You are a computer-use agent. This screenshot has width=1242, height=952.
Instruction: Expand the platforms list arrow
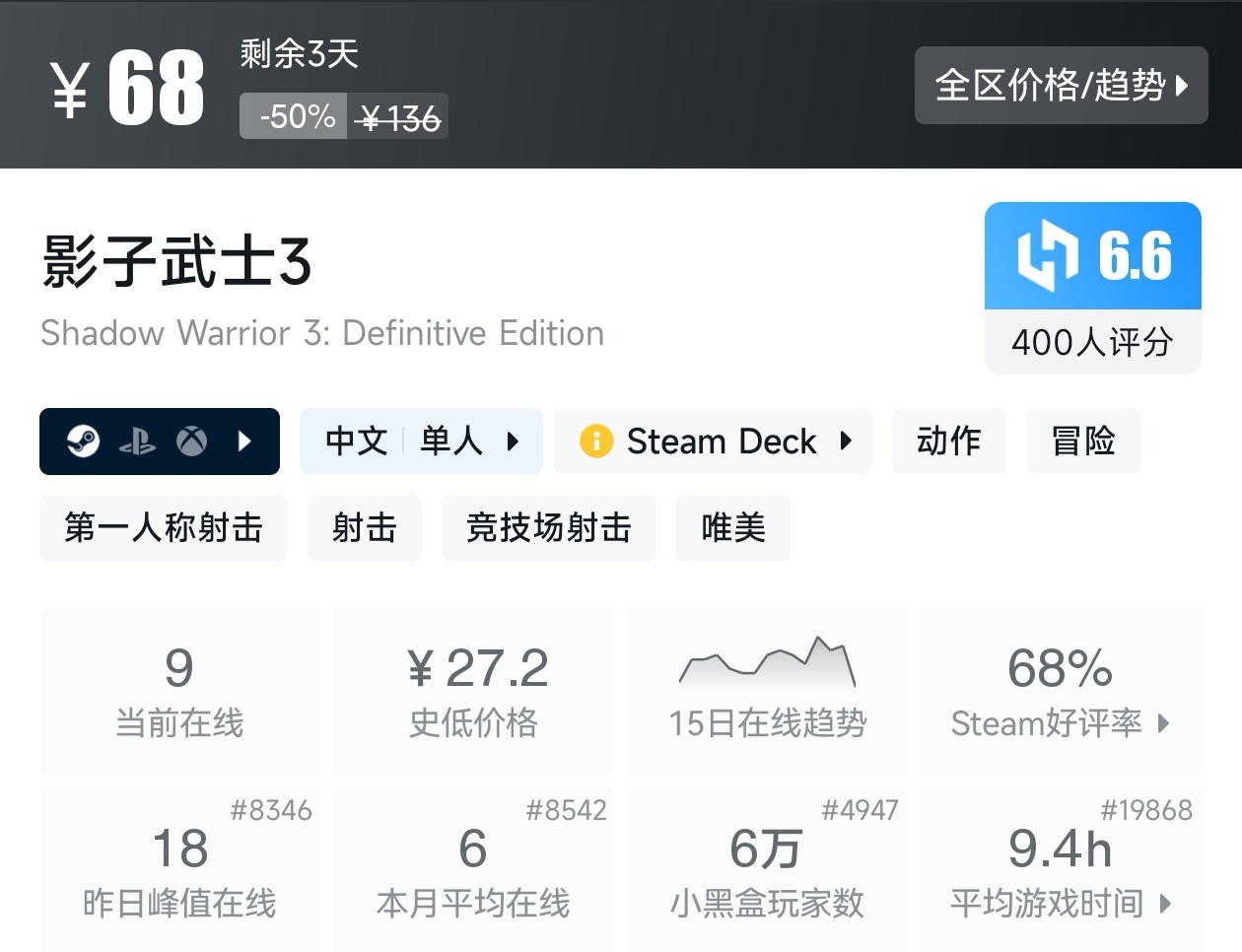point(245,441)
